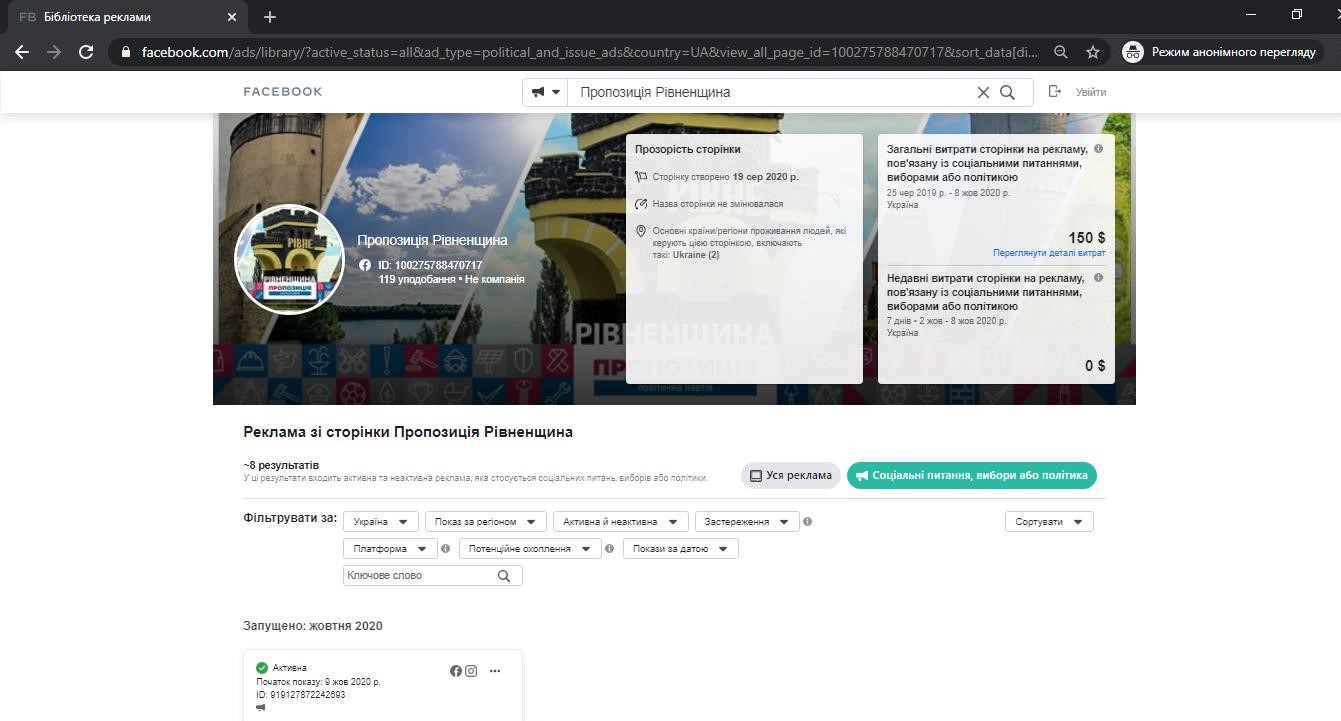Go back to the previous browser page
This screenshot has height=721, width=1341.
tap(22, 52)
